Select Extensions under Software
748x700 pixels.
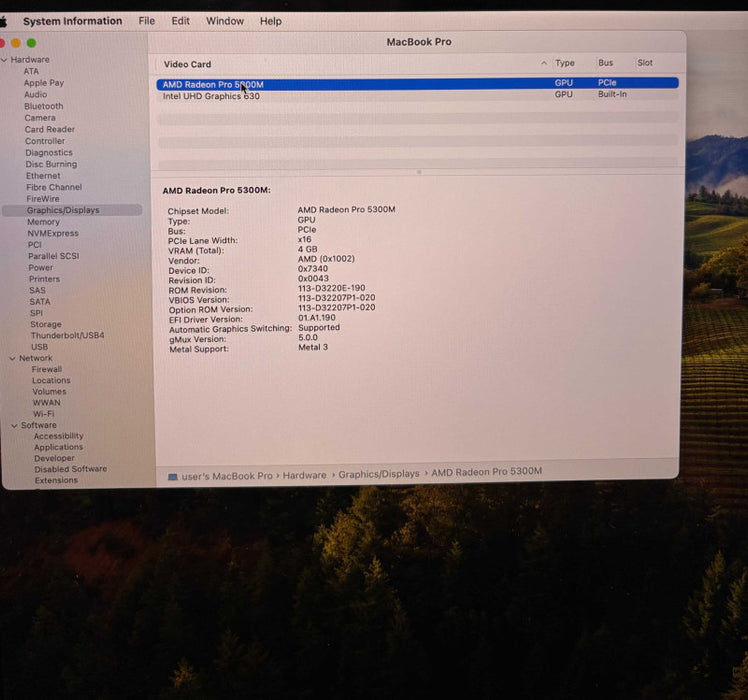(x=56, y=481)
